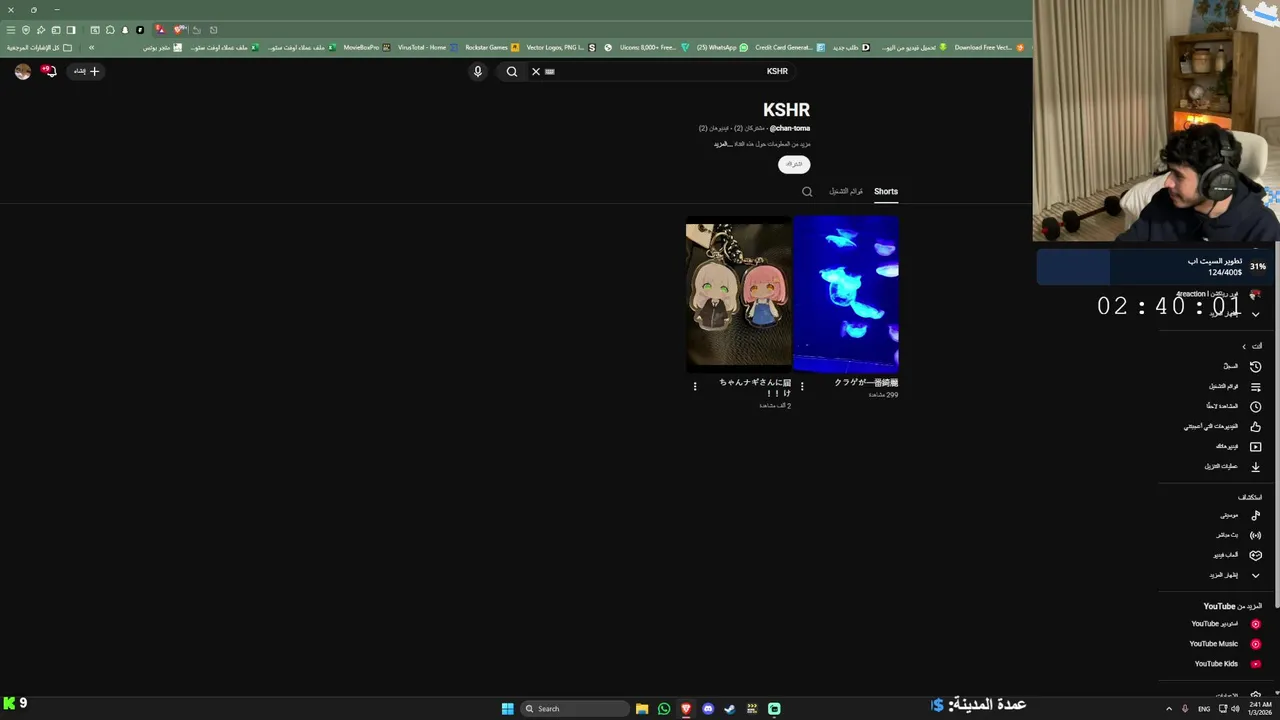Open Steam from the taskbar
1280x720 pixels.
730,709
